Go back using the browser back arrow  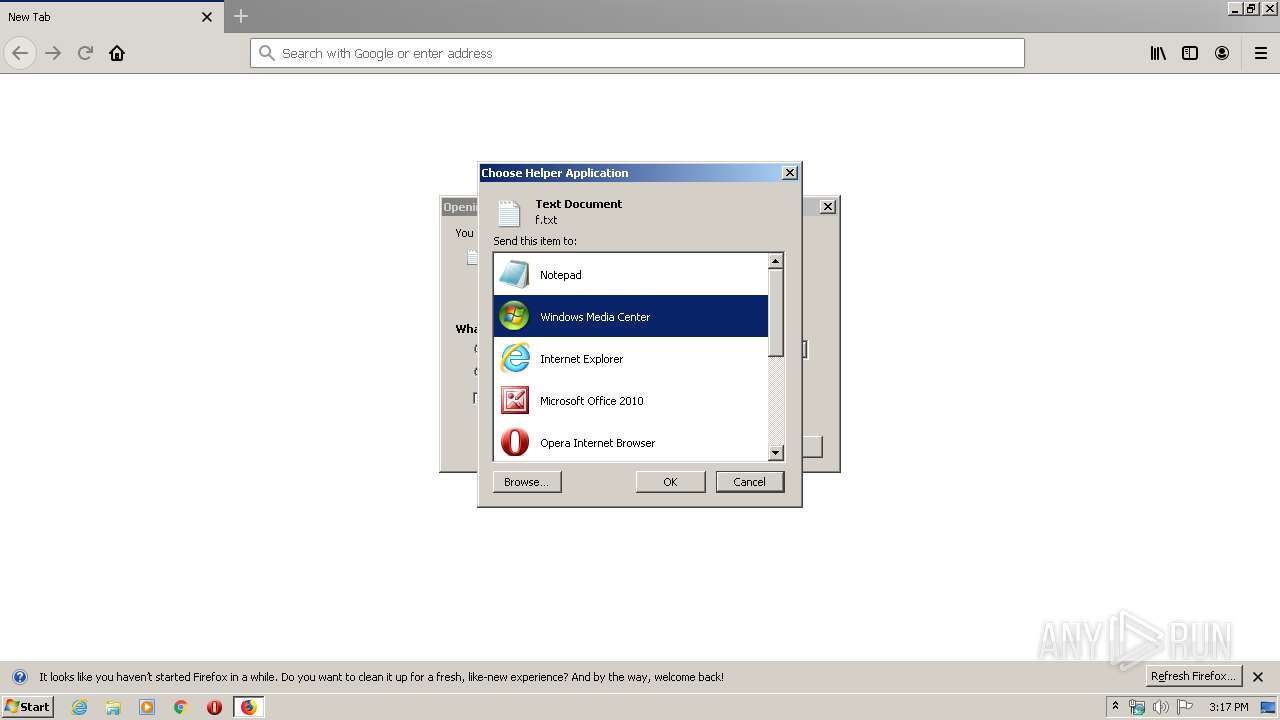pos(20,53)
